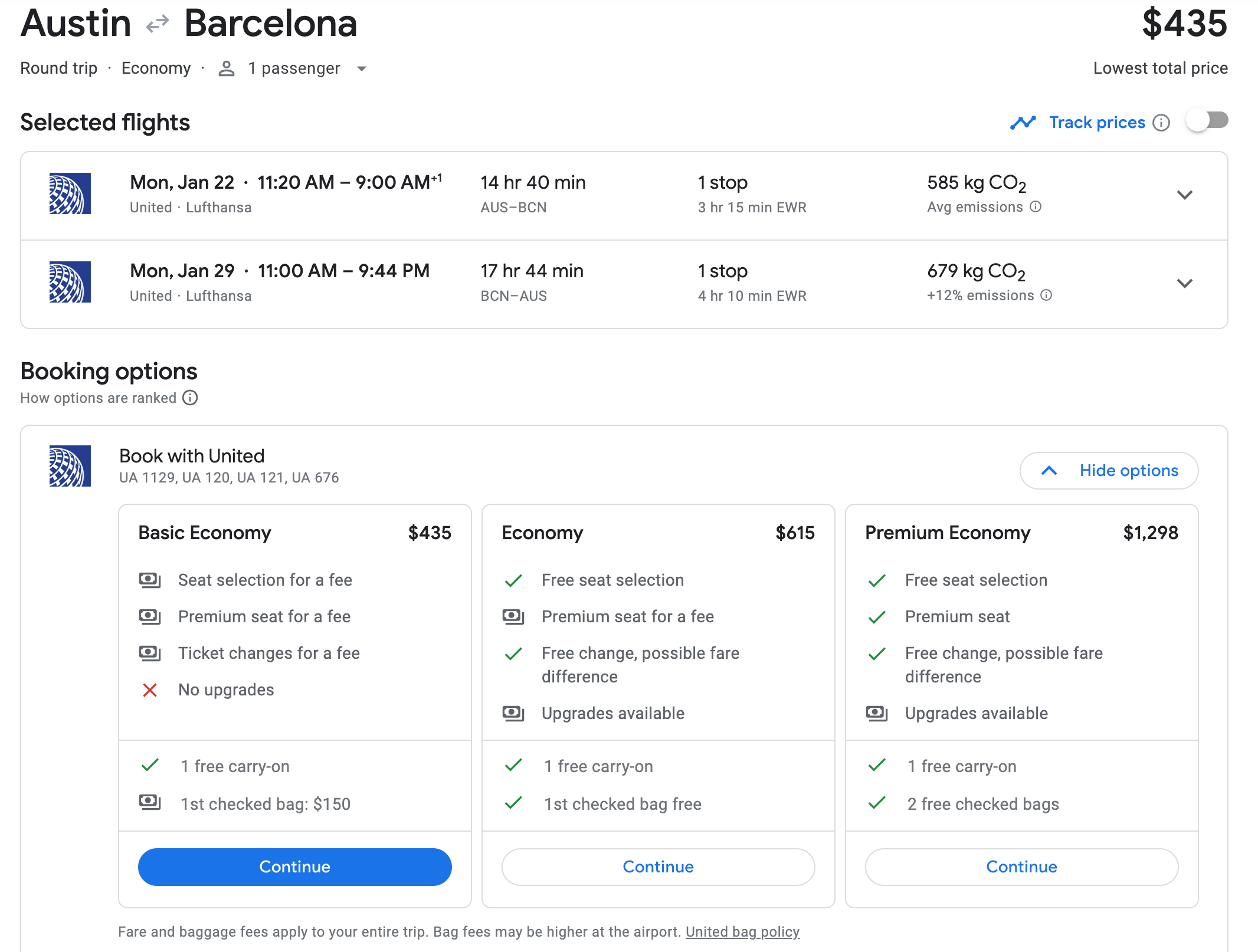Click United logo on Jan 22 flight

(70, 193)
